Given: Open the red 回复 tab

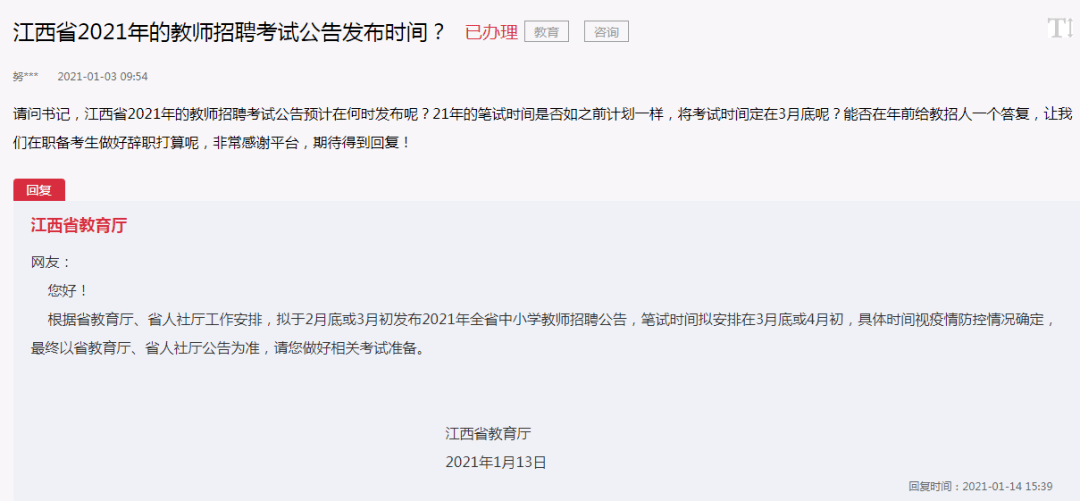Looking at the screenshot, I should pos(39,190).
